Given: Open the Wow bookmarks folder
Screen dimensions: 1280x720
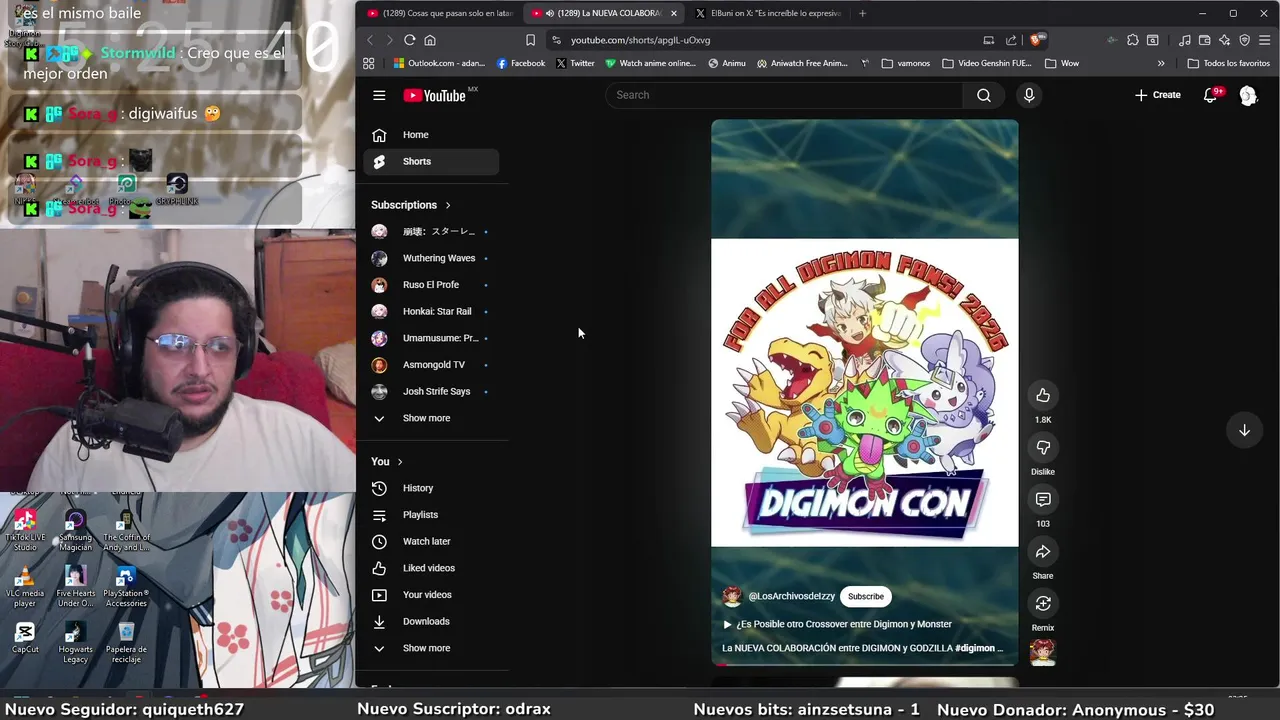Looking at the screenshot, I should tap(1062, 63).
